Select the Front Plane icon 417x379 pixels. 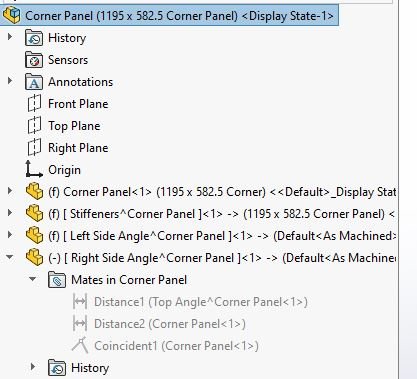pos(34,104)
